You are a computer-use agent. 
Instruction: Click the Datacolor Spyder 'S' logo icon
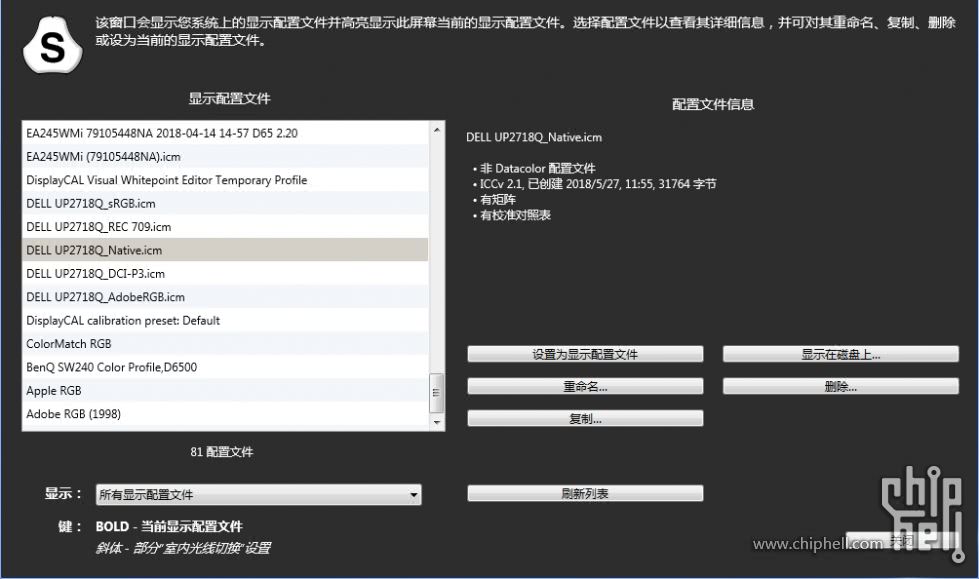click(x=52, y=45)
